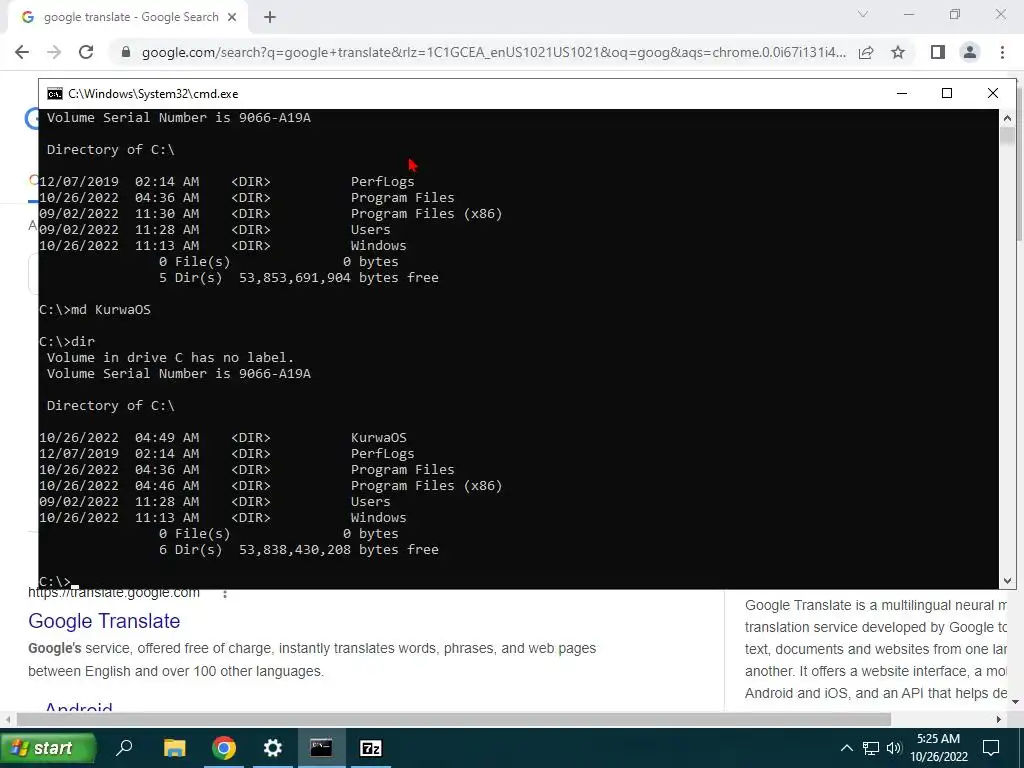Open a new Chrome tab with plus button
1024x768 pixels.
270,18
